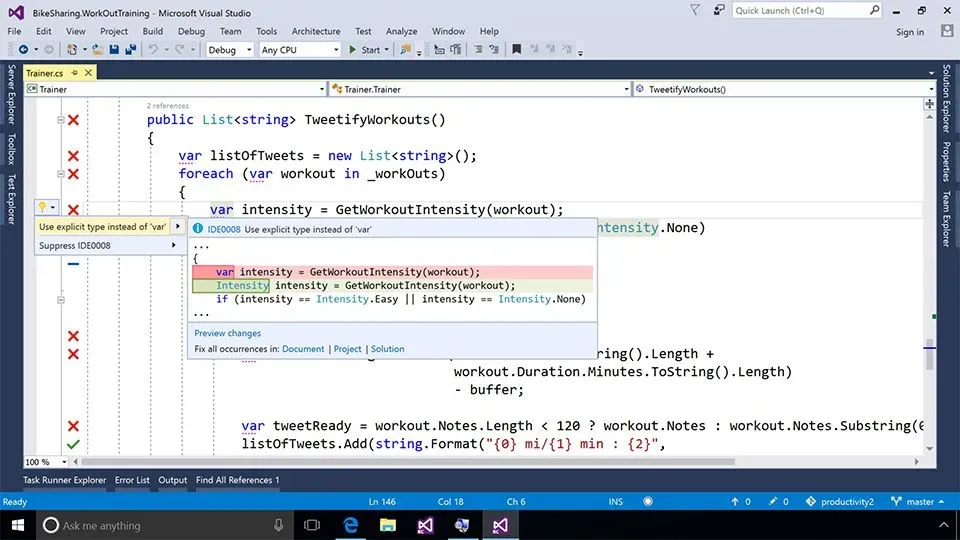Click the publish arrow icon in status bar
This screenshot has height=540, width=960.
[x=735, y=501]
